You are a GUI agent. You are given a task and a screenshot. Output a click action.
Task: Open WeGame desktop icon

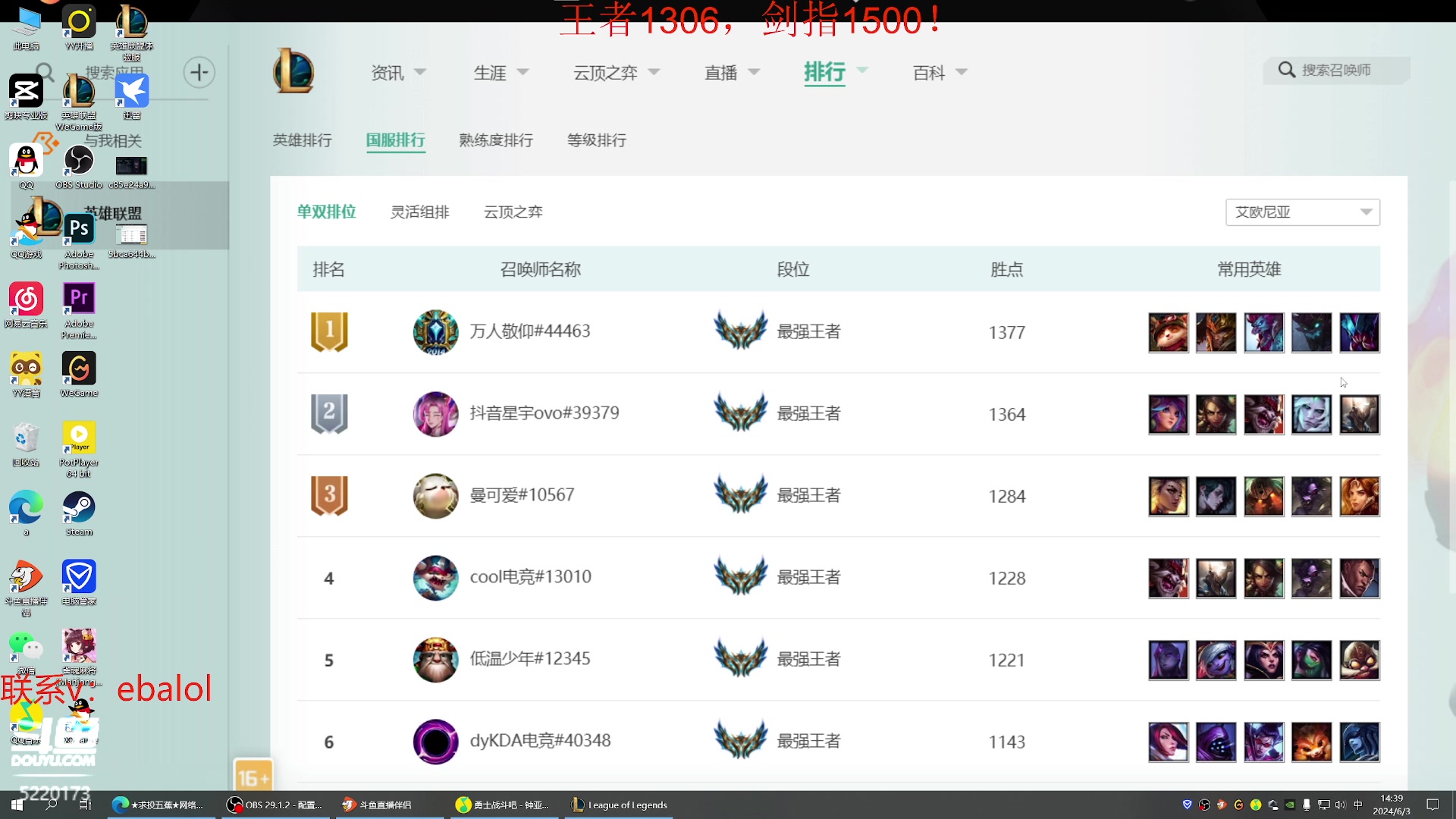[79, 375]
